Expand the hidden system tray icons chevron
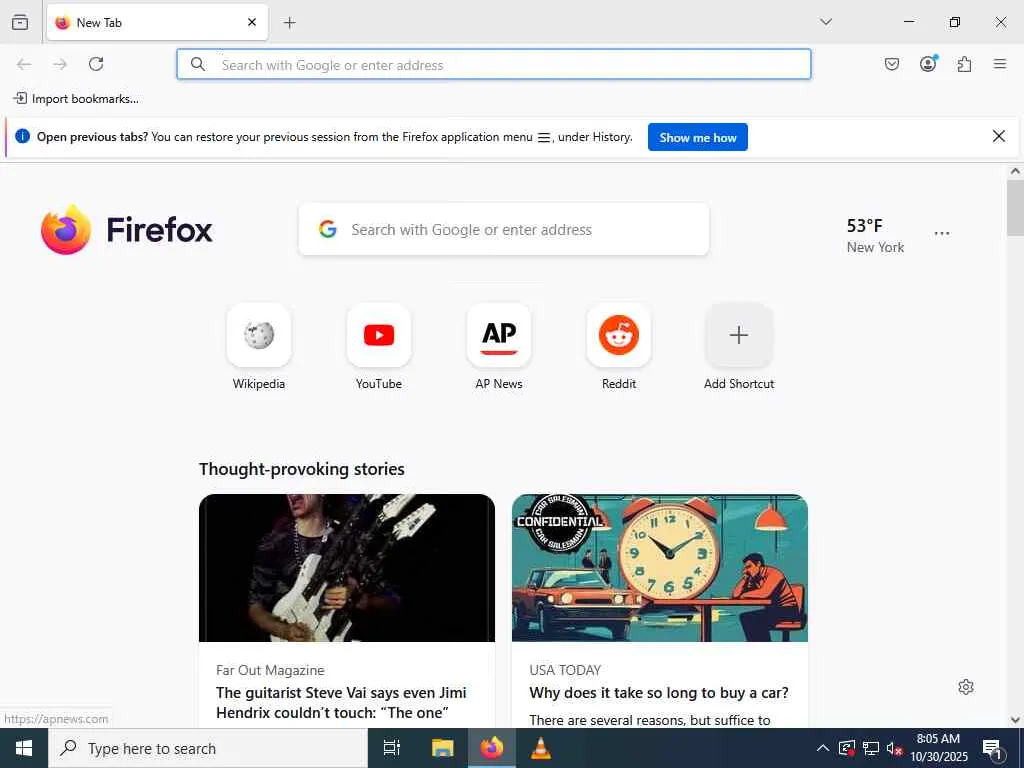This screenshot has width=1024, height=768. [823, 748]
